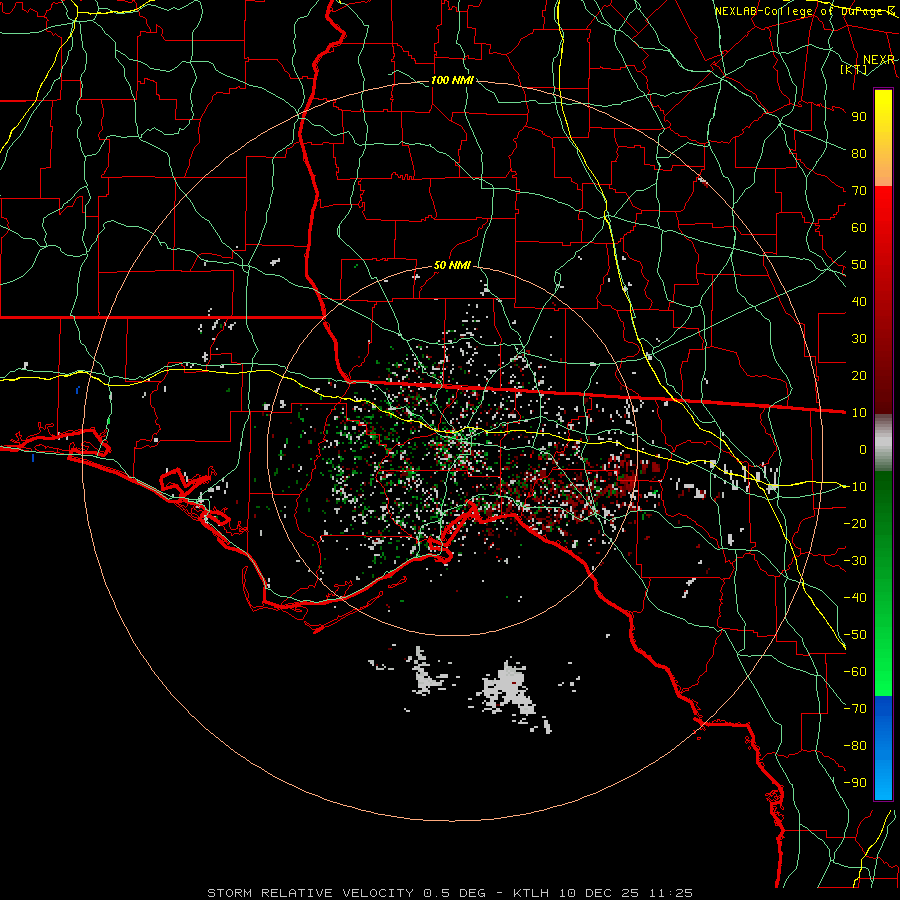Click the -40 value on velocity scale
Viewport: 900px width, 900px height.
click(855, 598)
